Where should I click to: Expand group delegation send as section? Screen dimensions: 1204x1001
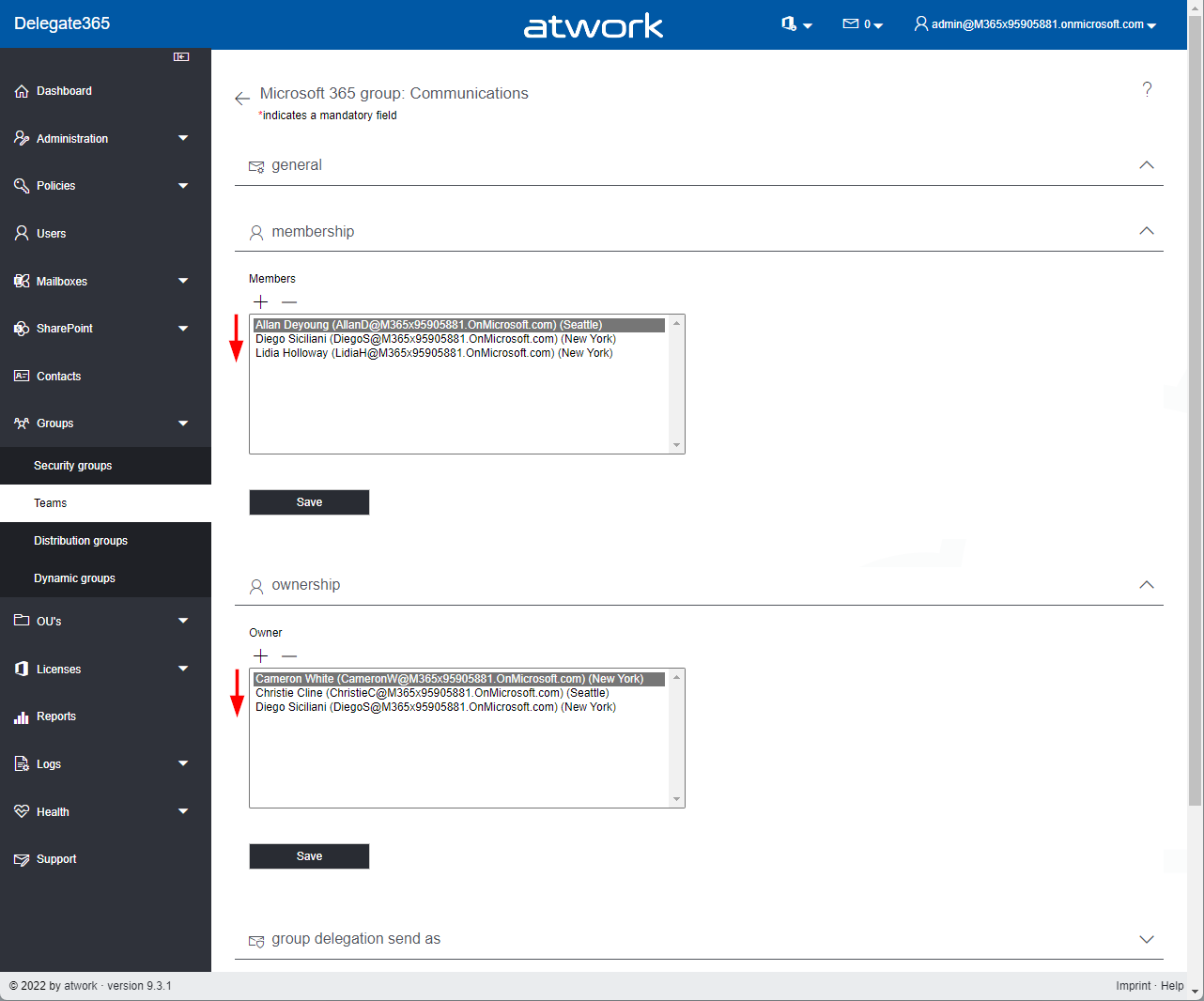click(1147, 939)
